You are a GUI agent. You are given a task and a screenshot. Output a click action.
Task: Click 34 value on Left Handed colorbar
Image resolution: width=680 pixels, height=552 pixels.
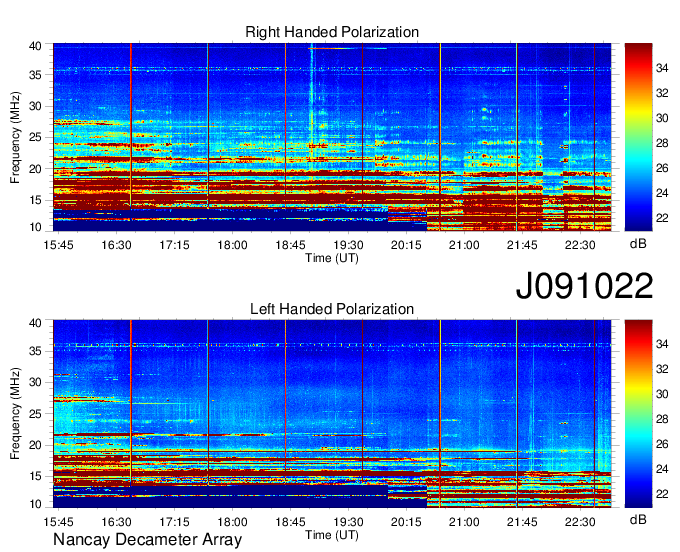(662, 344)
